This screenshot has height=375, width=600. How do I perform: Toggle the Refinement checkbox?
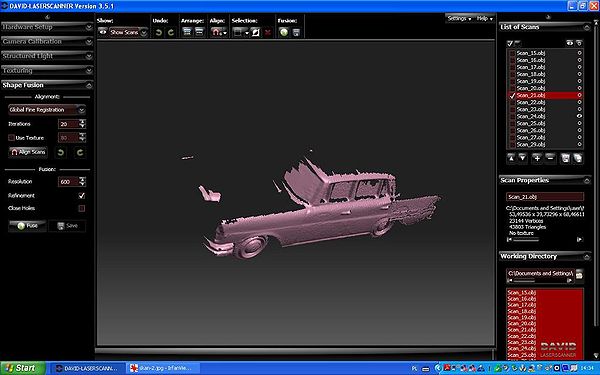pyautogui.click(x=82, y=196)
